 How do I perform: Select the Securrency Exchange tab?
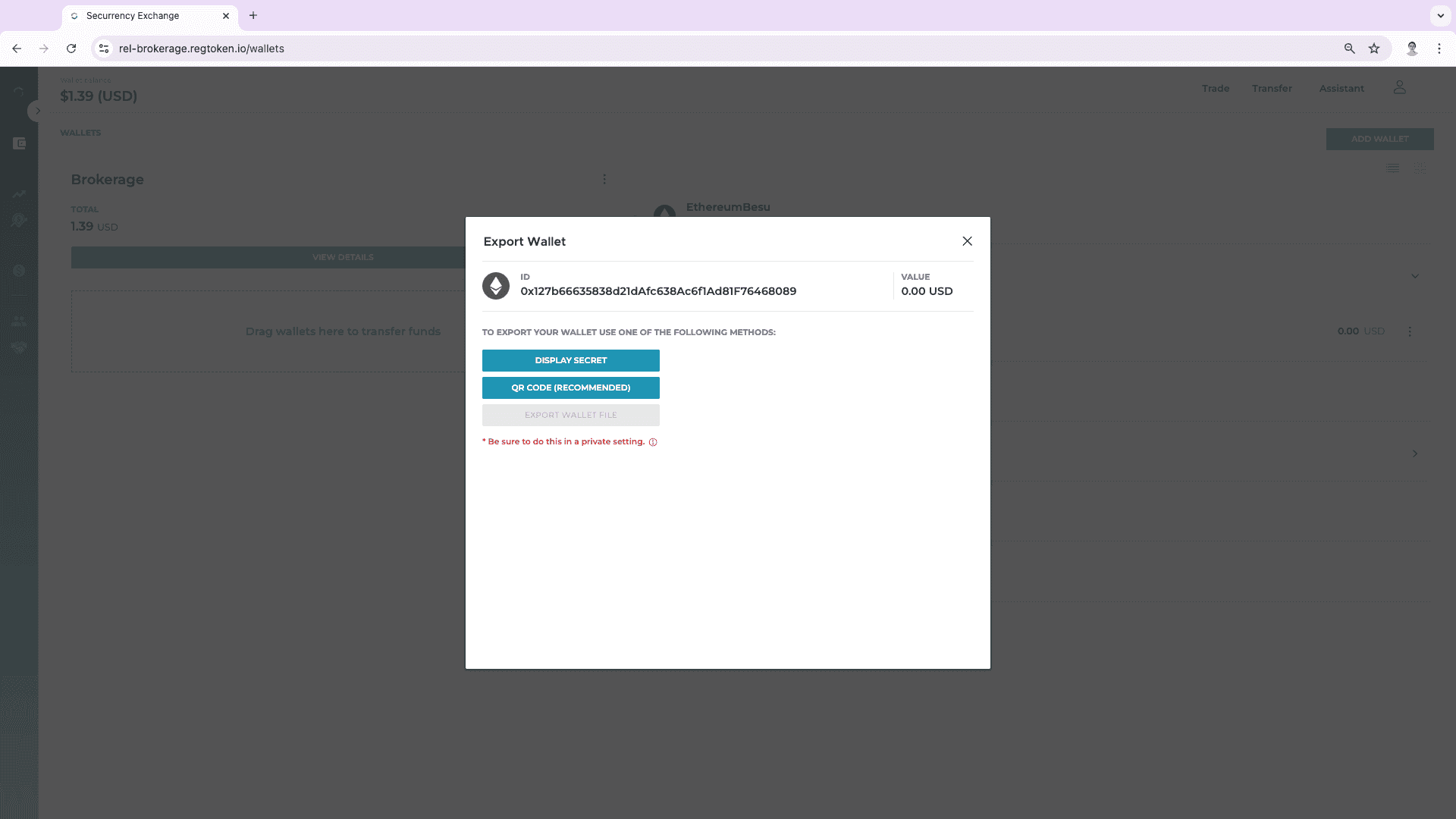(x=150, y=16)
